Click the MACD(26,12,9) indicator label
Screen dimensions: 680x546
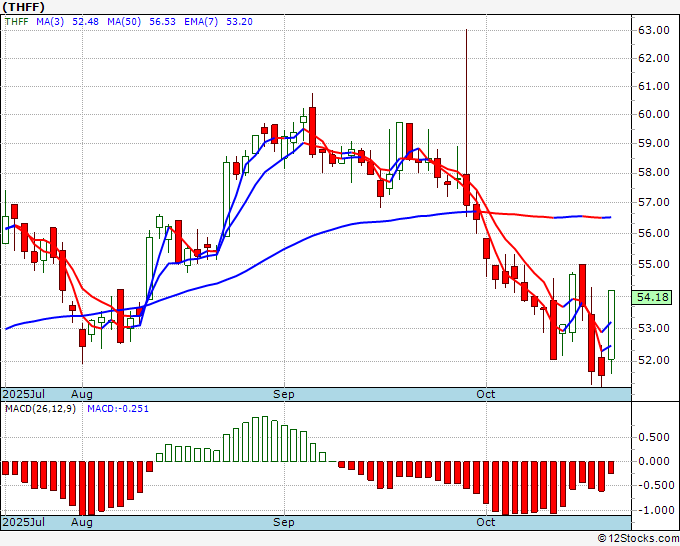tap(40, 409)
